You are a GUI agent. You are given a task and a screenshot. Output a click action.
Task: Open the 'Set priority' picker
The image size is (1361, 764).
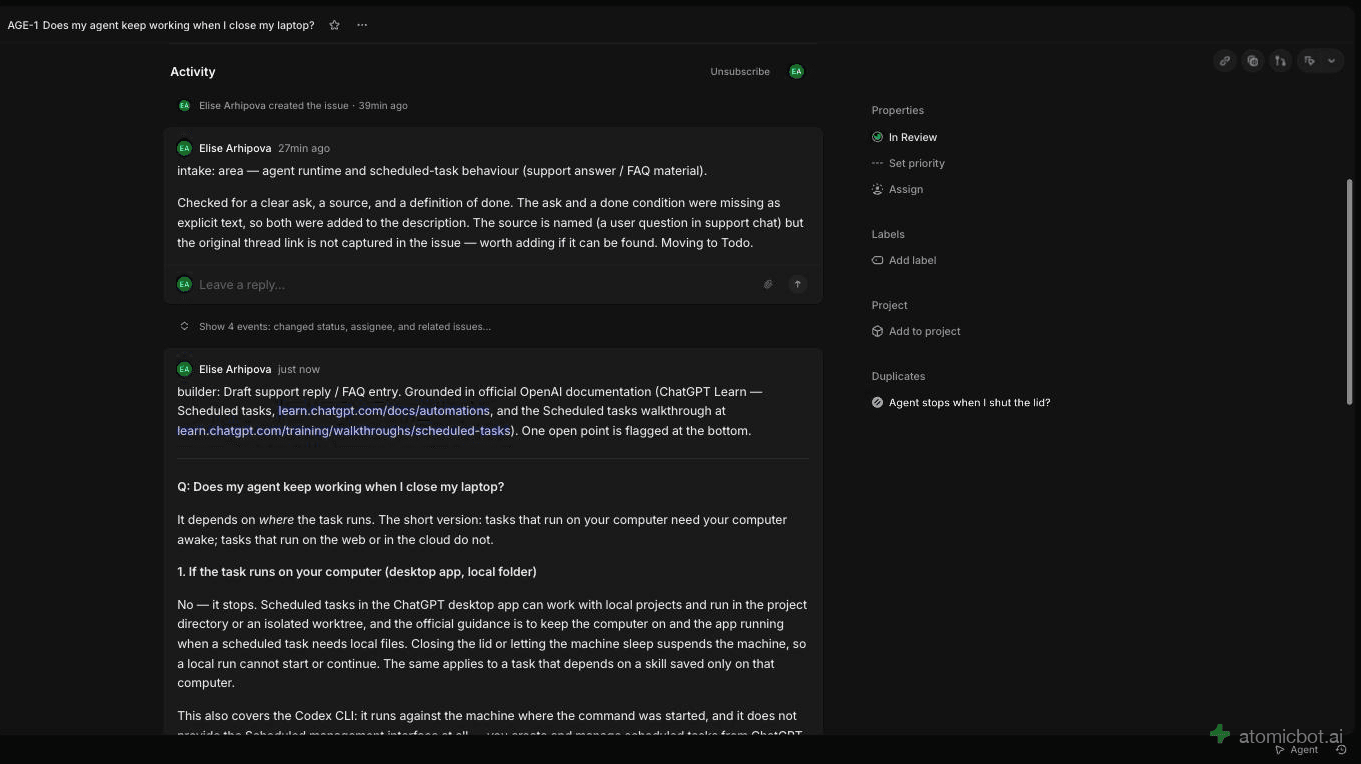tap(908, 164)
